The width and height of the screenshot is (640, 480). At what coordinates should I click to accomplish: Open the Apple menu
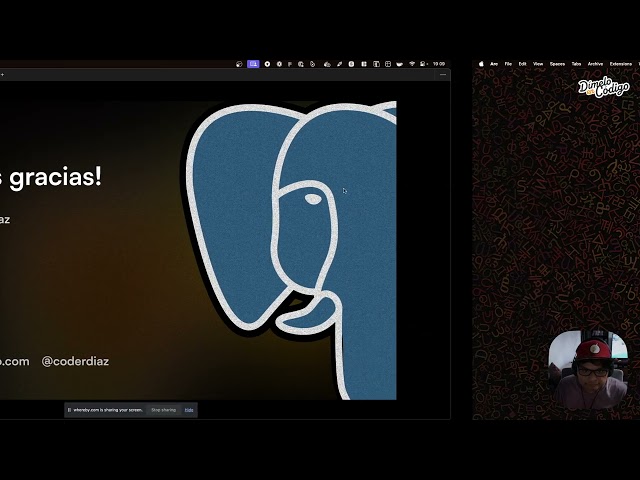coord(481,64)
